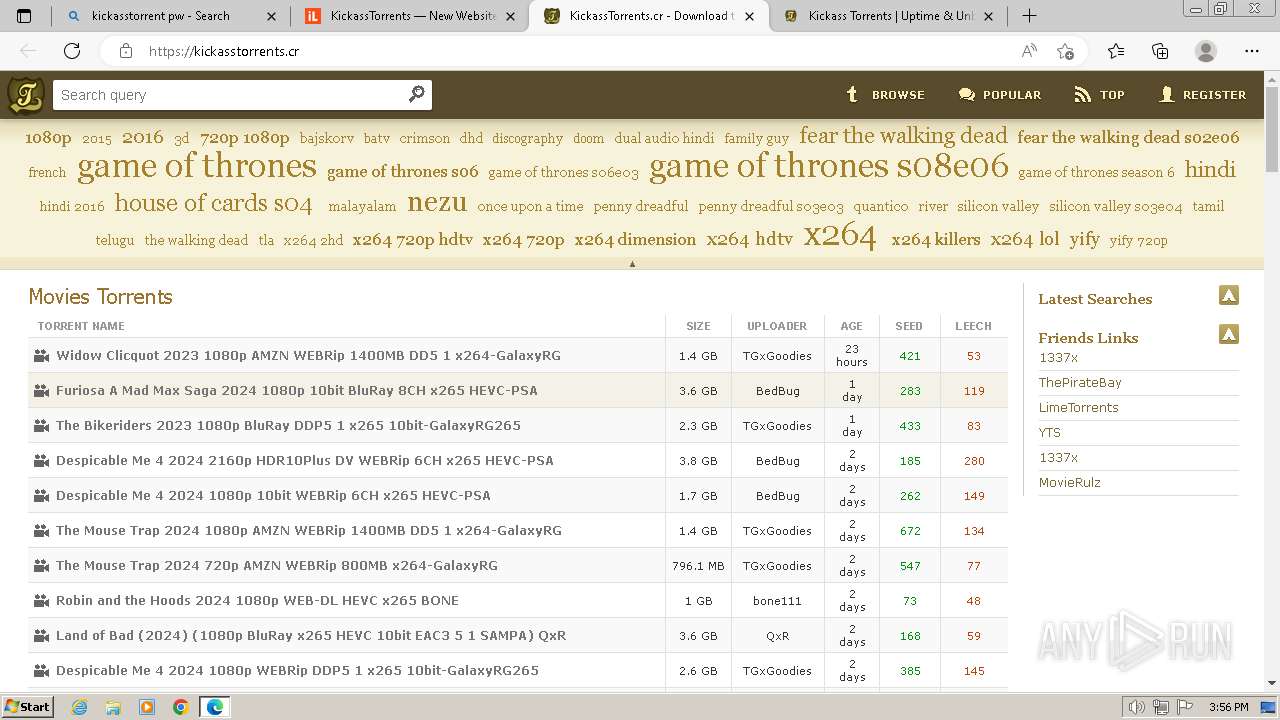The width and height of the screenshot is (1280, 720).
Task: Click movie icon beside The Mouse Trap 1080p
Action: (x=41, y=530)
